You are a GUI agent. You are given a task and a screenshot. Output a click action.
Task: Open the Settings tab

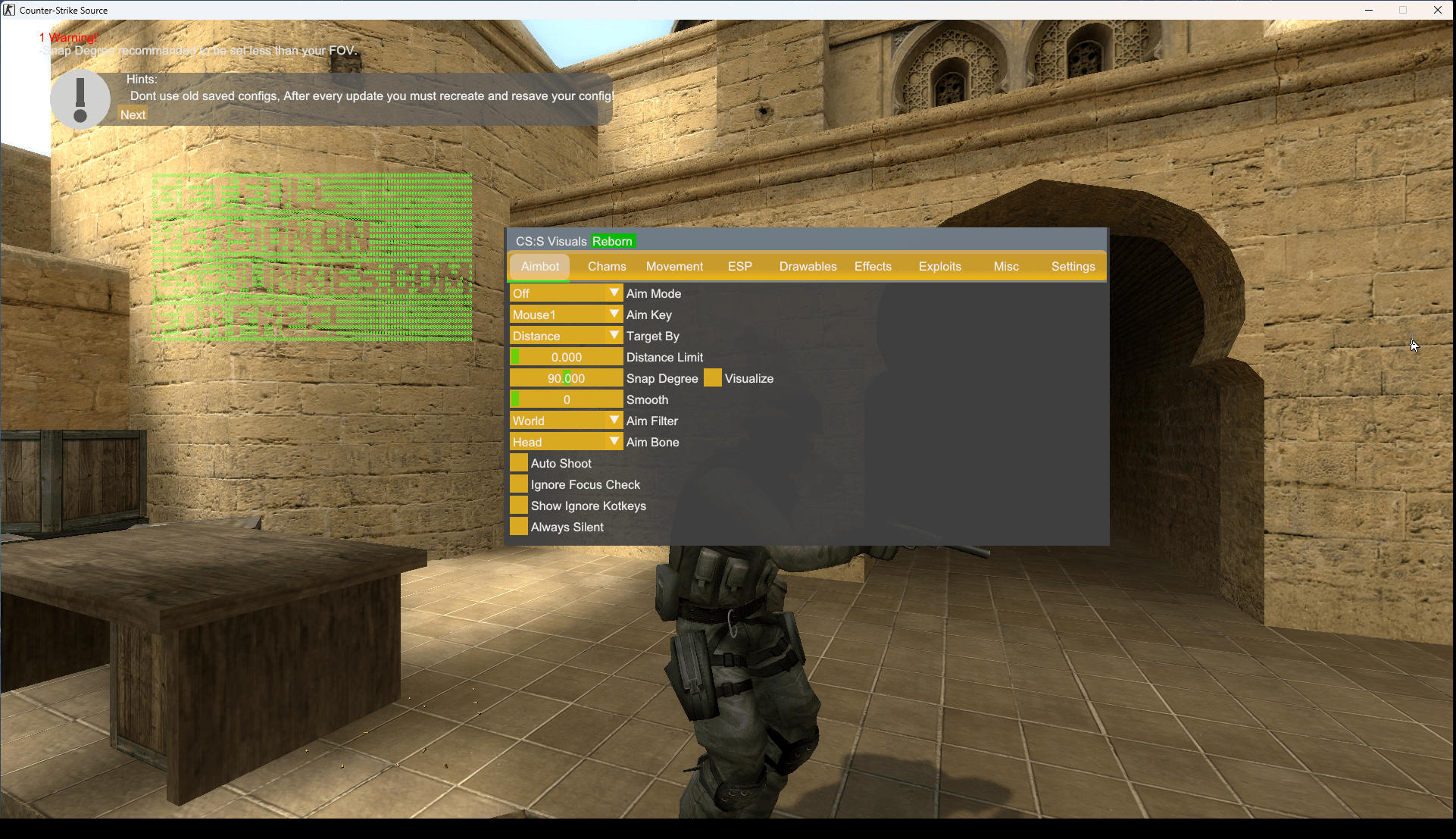click(1073, 267)
